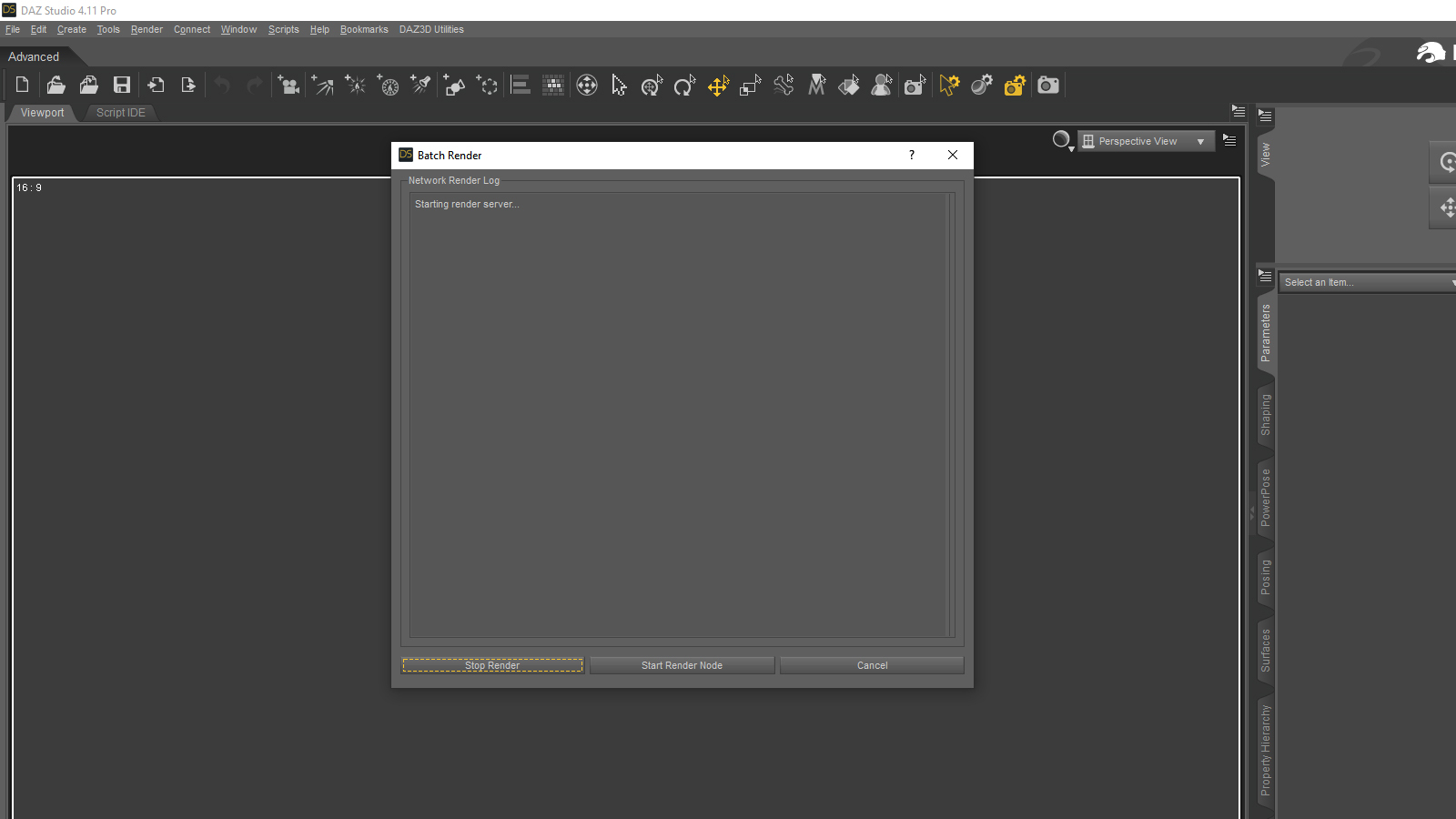
Task: Create a new primitive shape icon
Action: [x=454, y=86]
